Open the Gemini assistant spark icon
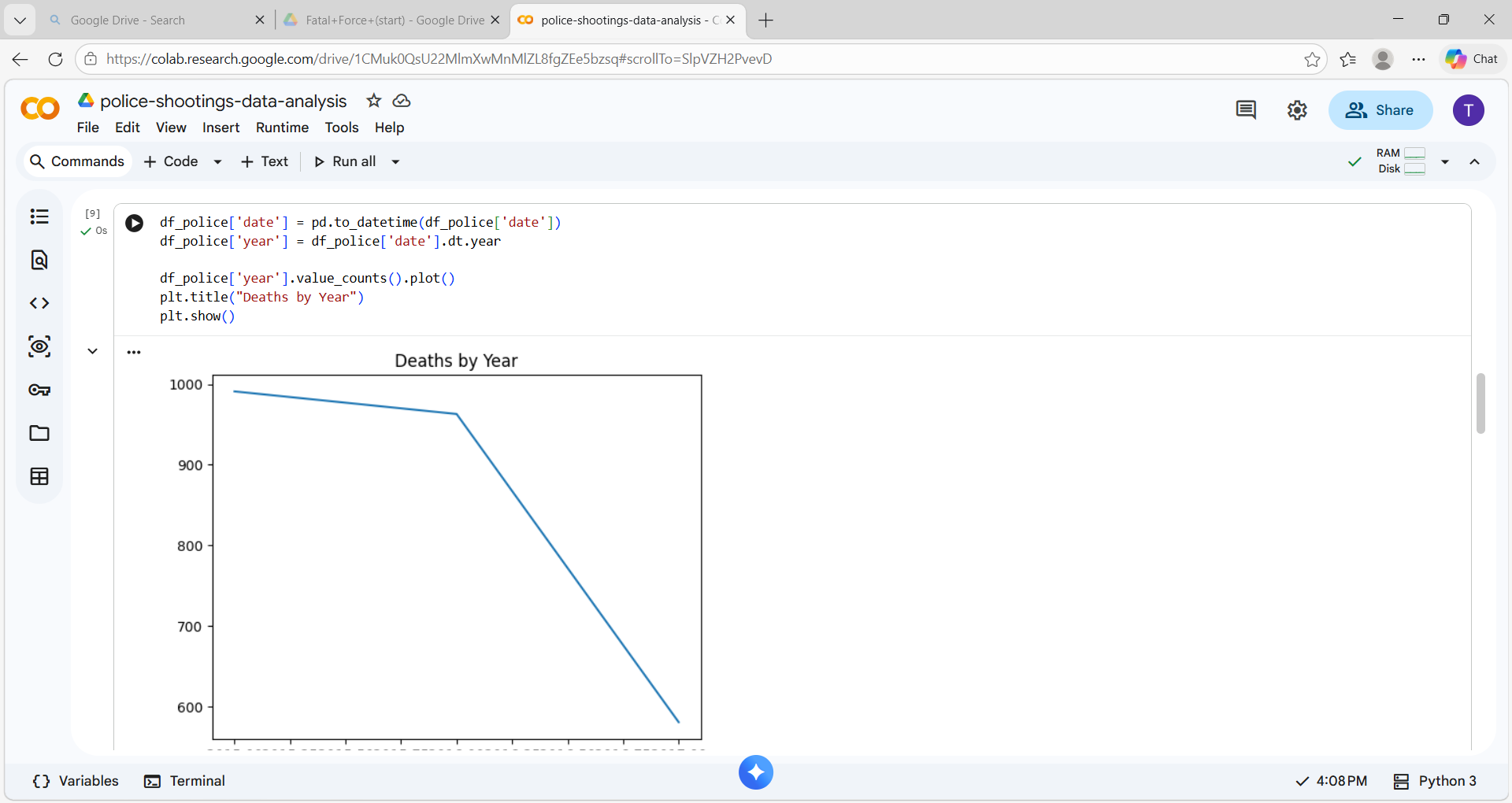The width and height of the screenshot is (1512, 803). (755, 772)
